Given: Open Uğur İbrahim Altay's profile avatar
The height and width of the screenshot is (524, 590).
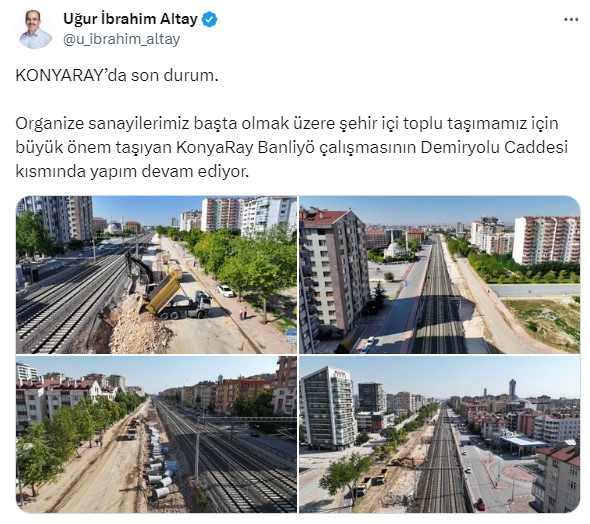Looking at the screenshot, I should click(x=35, y=29).
